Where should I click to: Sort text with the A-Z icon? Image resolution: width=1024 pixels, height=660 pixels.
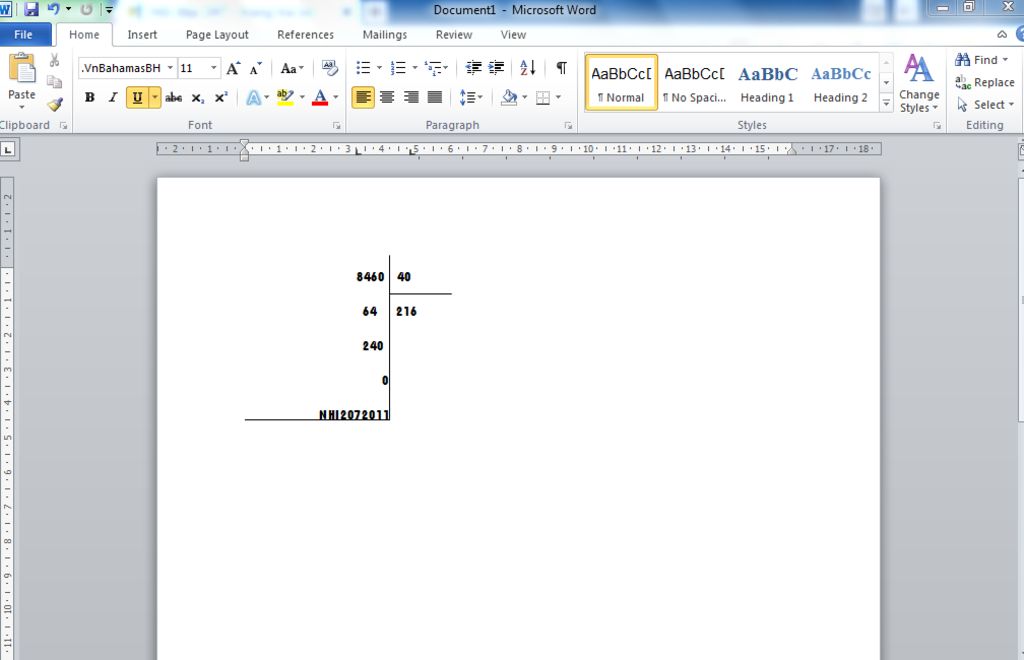coord(528,67)
